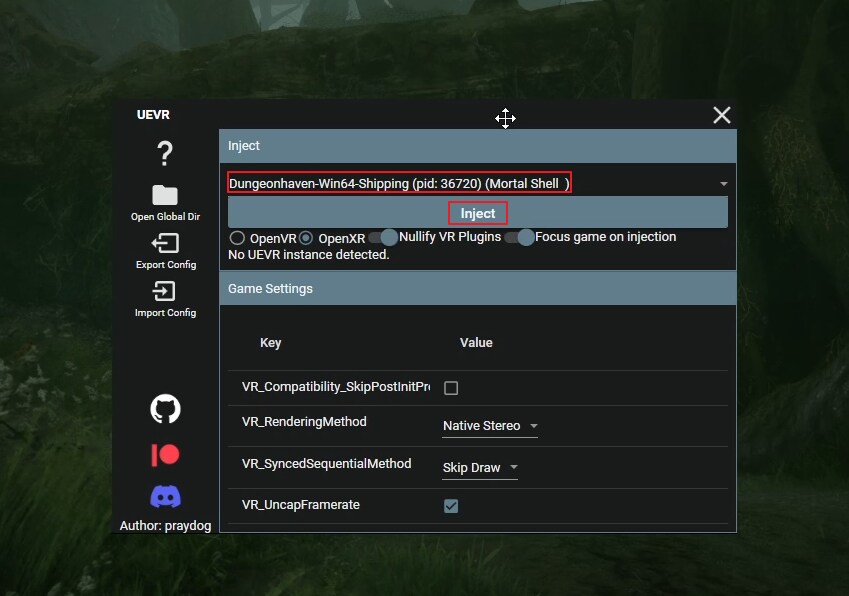Viewport: 849px width, 596px height.
Task: Open the Native Stereo rendering dropdown
Action: click(x=490, y=426)
